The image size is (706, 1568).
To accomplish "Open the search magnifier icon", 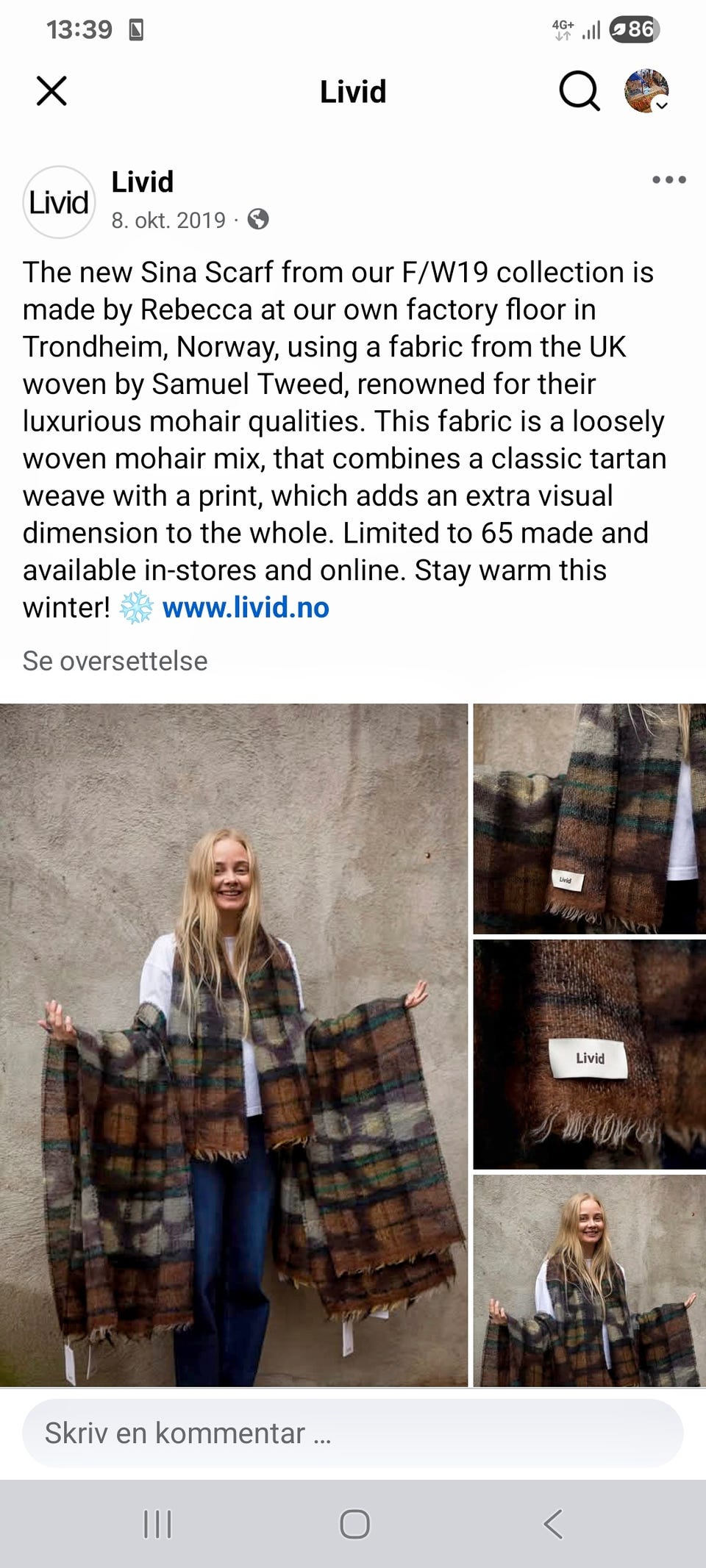I will pos(580,91).
